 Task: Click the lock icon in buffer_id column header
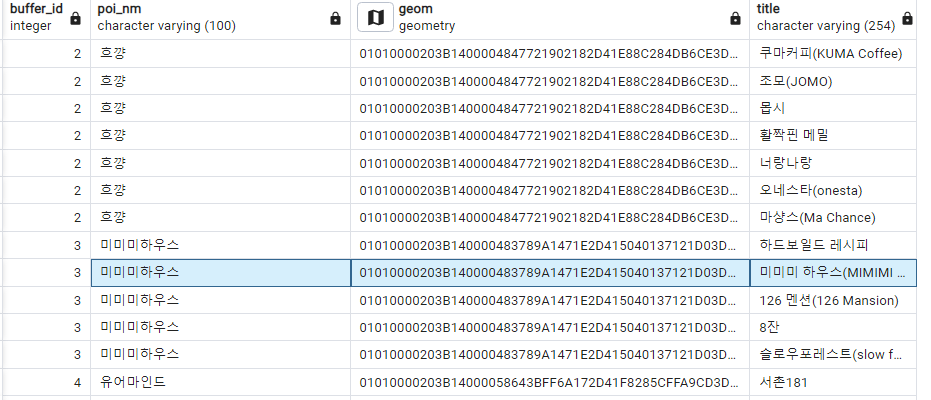(75, 18)
